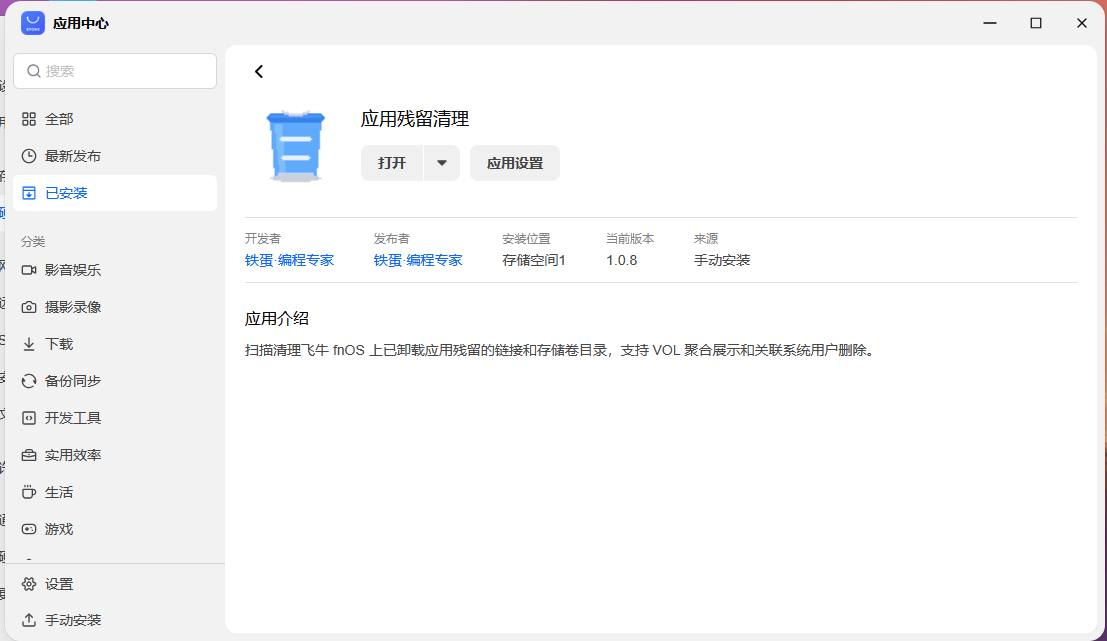
Task: Select 已安装 in the sidebar
Action: point(115,193)
